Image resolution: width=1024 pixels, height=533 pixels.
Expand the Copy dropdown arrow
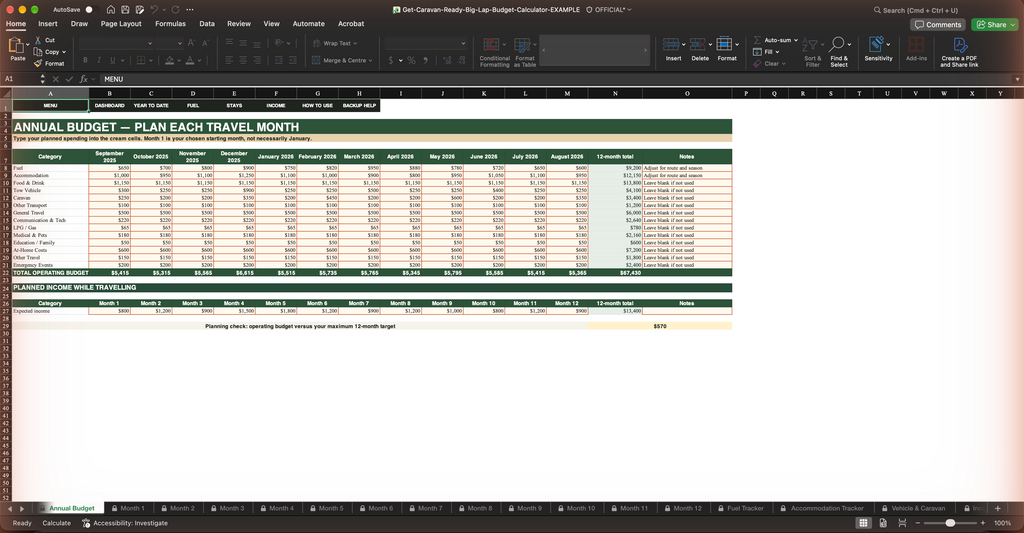(x=65, y=52)
